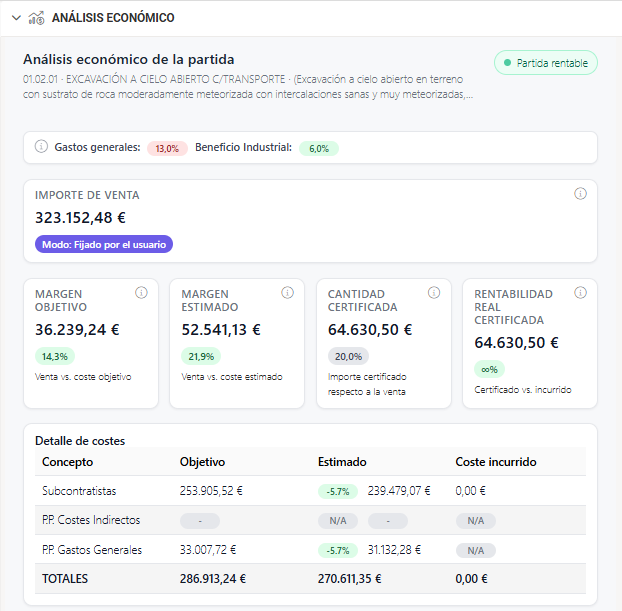Viewport: 622px width, 611px height.
Task: Click the Margen Estimado info icon
Action: pyautogui.click(x=287, y=293)
